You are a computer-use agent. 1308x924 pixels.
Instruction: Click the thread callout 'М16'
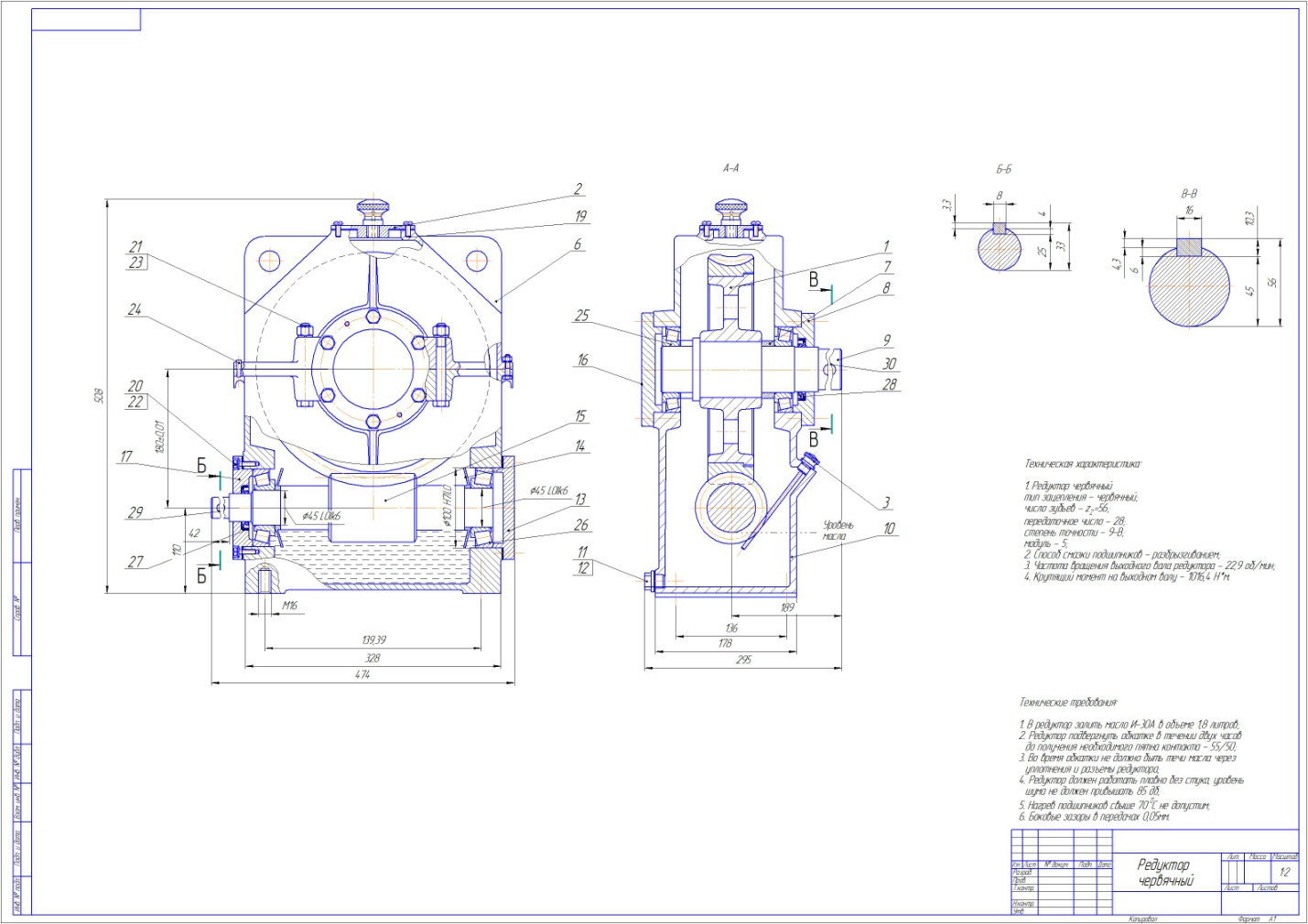[289, 606]
